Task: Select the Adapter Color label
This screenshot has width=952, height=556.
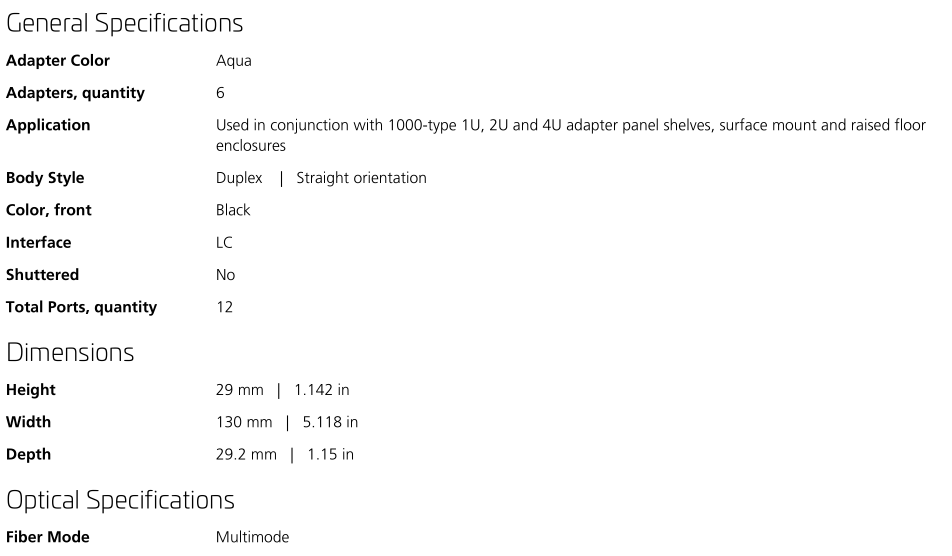Action: click(x=58, y=61)
